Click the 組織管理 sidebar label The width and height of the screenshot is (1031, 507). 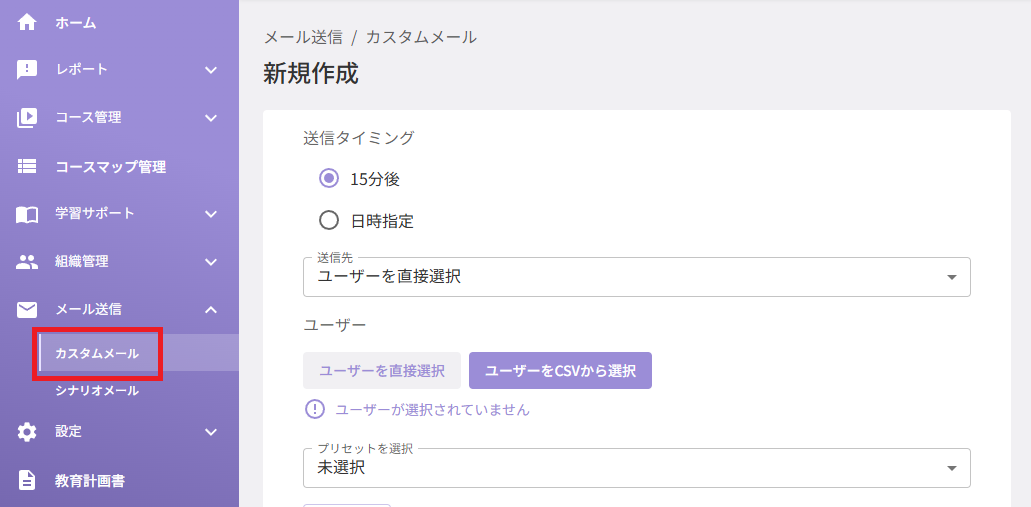click(82, 262)
